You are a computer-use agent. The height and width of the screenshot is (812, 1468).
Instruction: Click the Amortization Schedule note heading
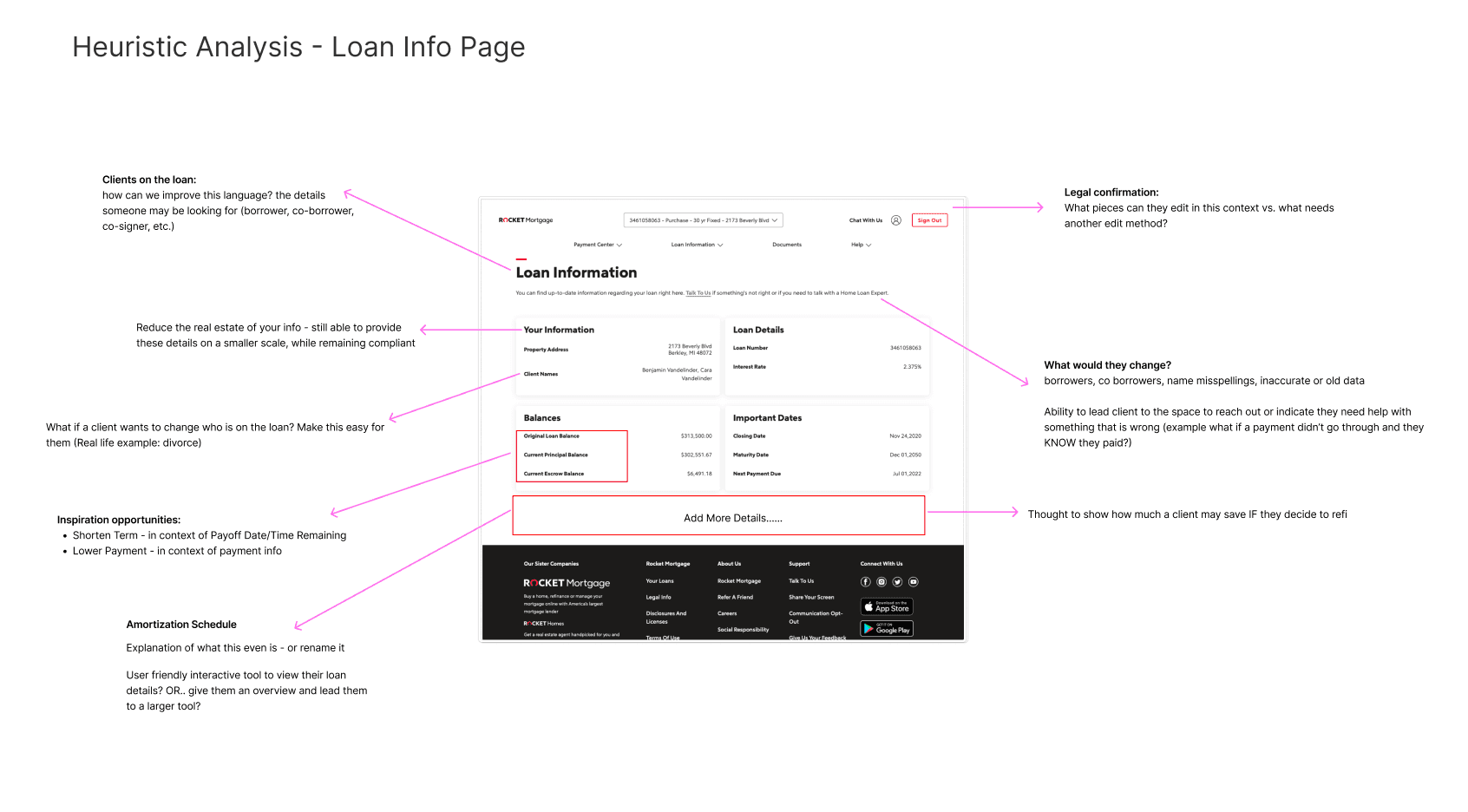click(181, 625)
